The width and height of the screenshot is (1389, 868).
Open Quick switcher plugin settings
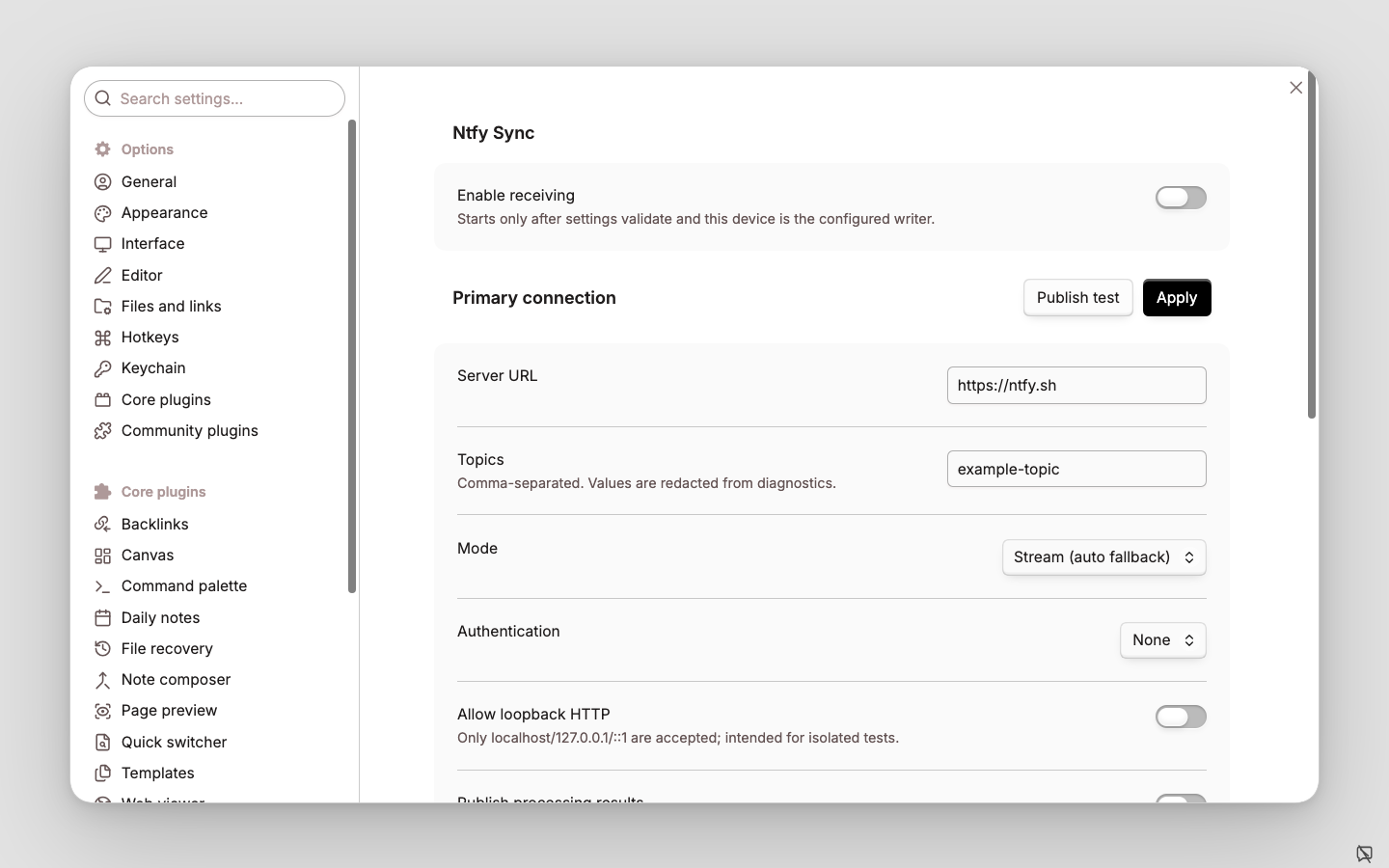click(x=214, y=743)
